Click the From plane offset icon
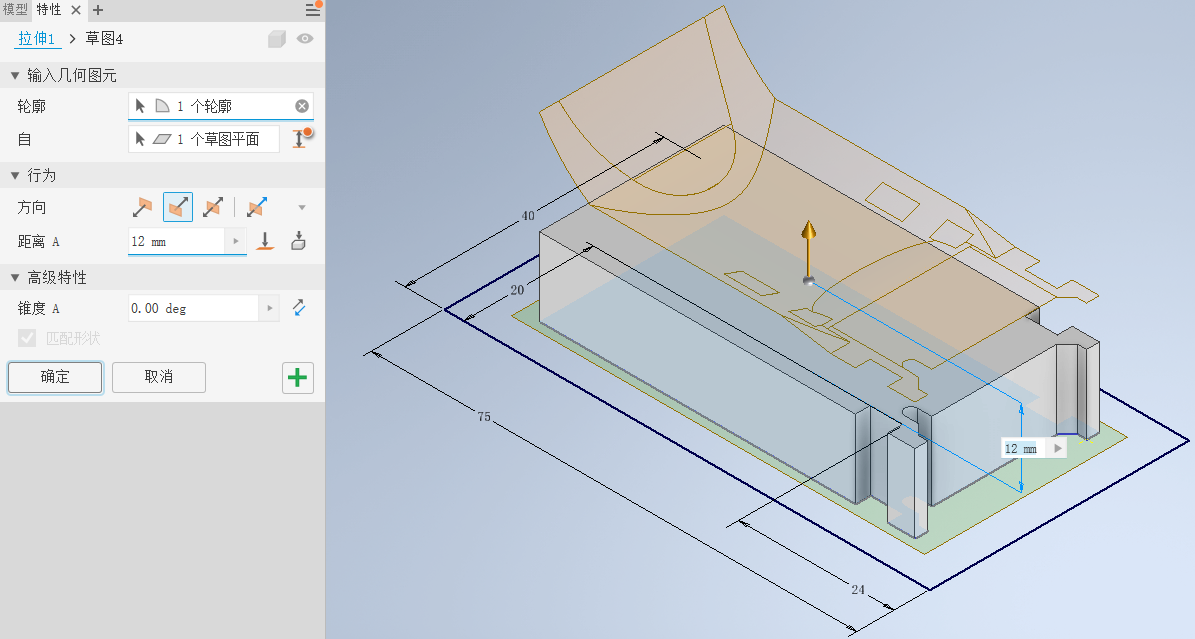 [301, 138]
